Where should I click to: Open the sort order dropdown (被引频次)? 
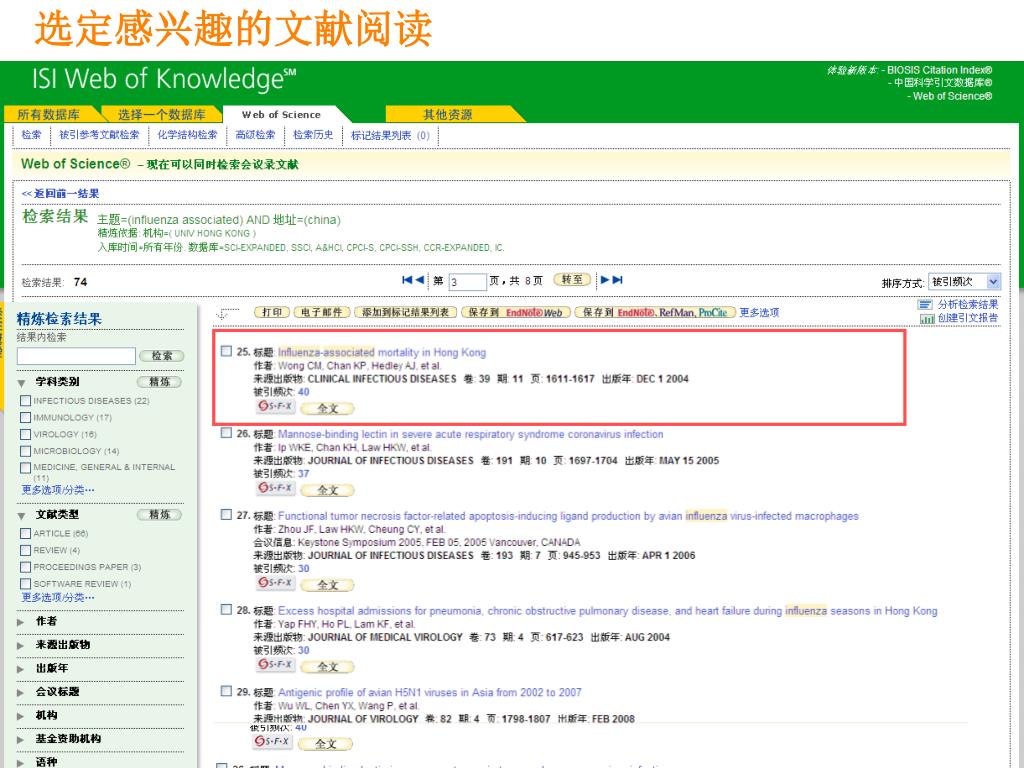point(965,281)
